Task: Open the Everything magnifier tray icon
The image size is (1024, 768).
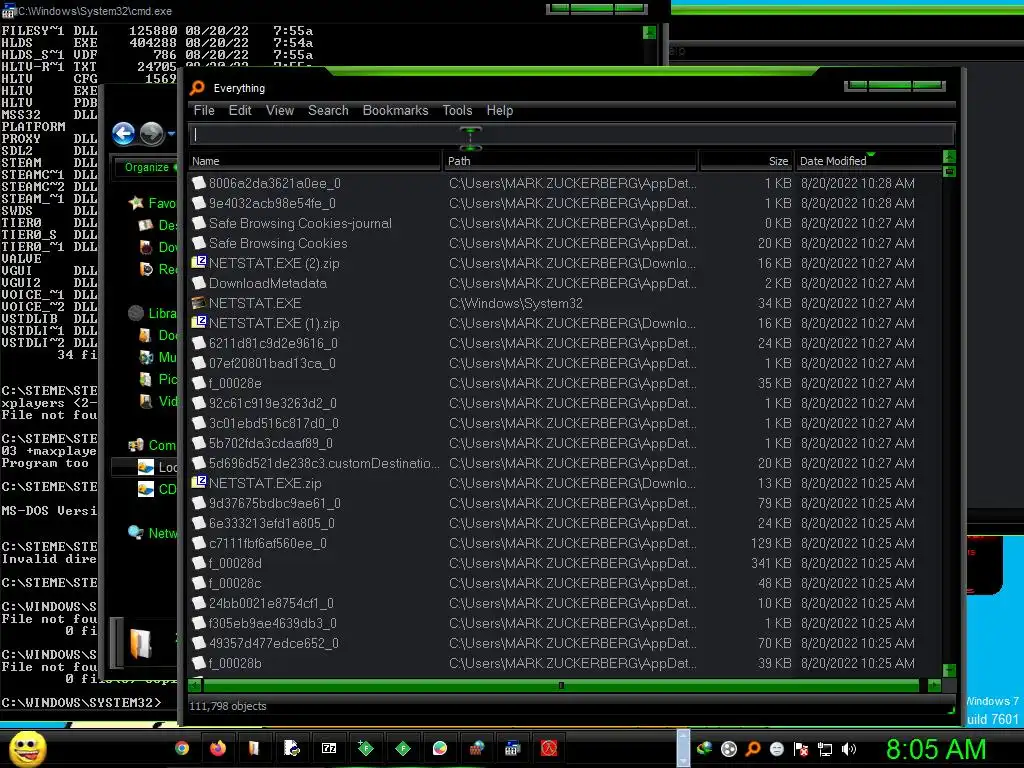Action: coord(752,749)
